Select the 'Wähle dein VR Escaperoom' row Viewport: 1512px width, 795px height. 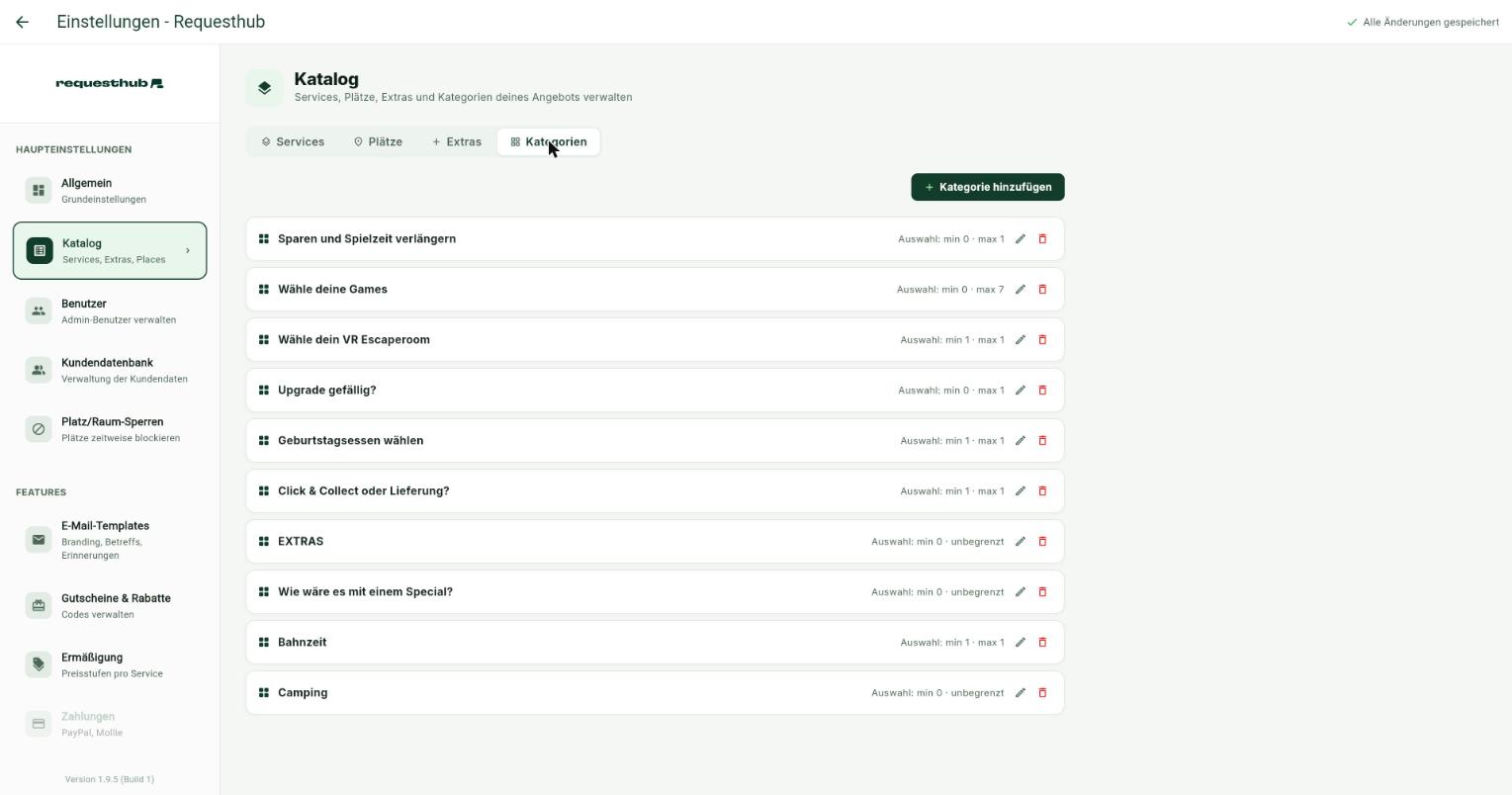[x=655, y=340]
